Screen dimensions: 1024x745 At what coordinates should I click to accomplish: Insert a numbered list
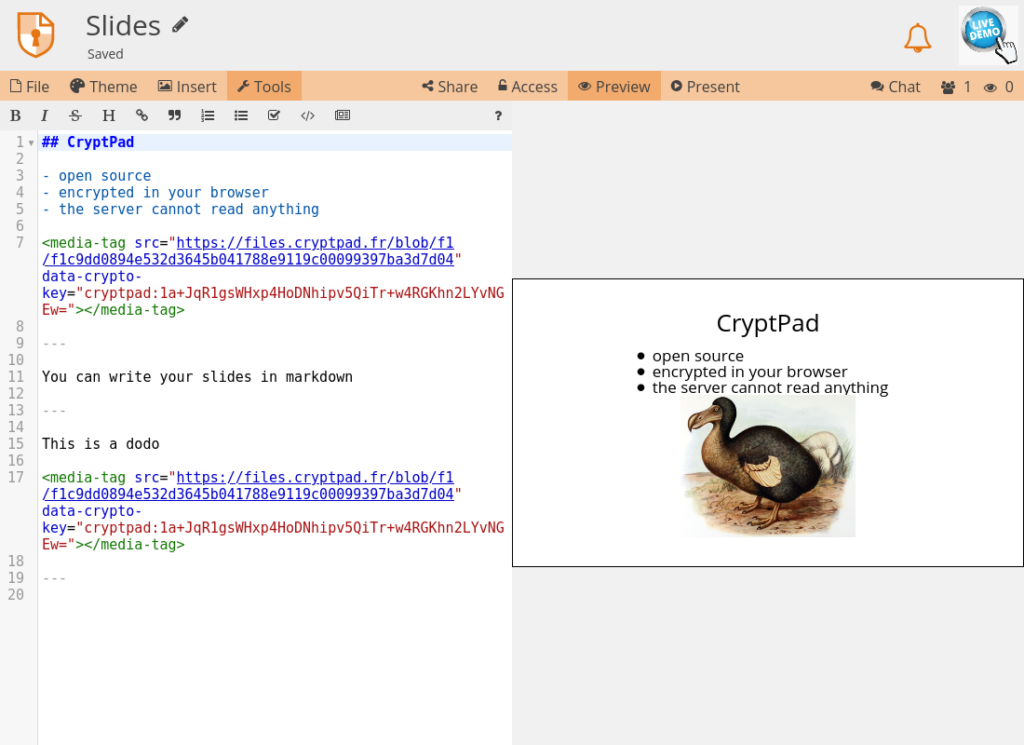[208, 116]
